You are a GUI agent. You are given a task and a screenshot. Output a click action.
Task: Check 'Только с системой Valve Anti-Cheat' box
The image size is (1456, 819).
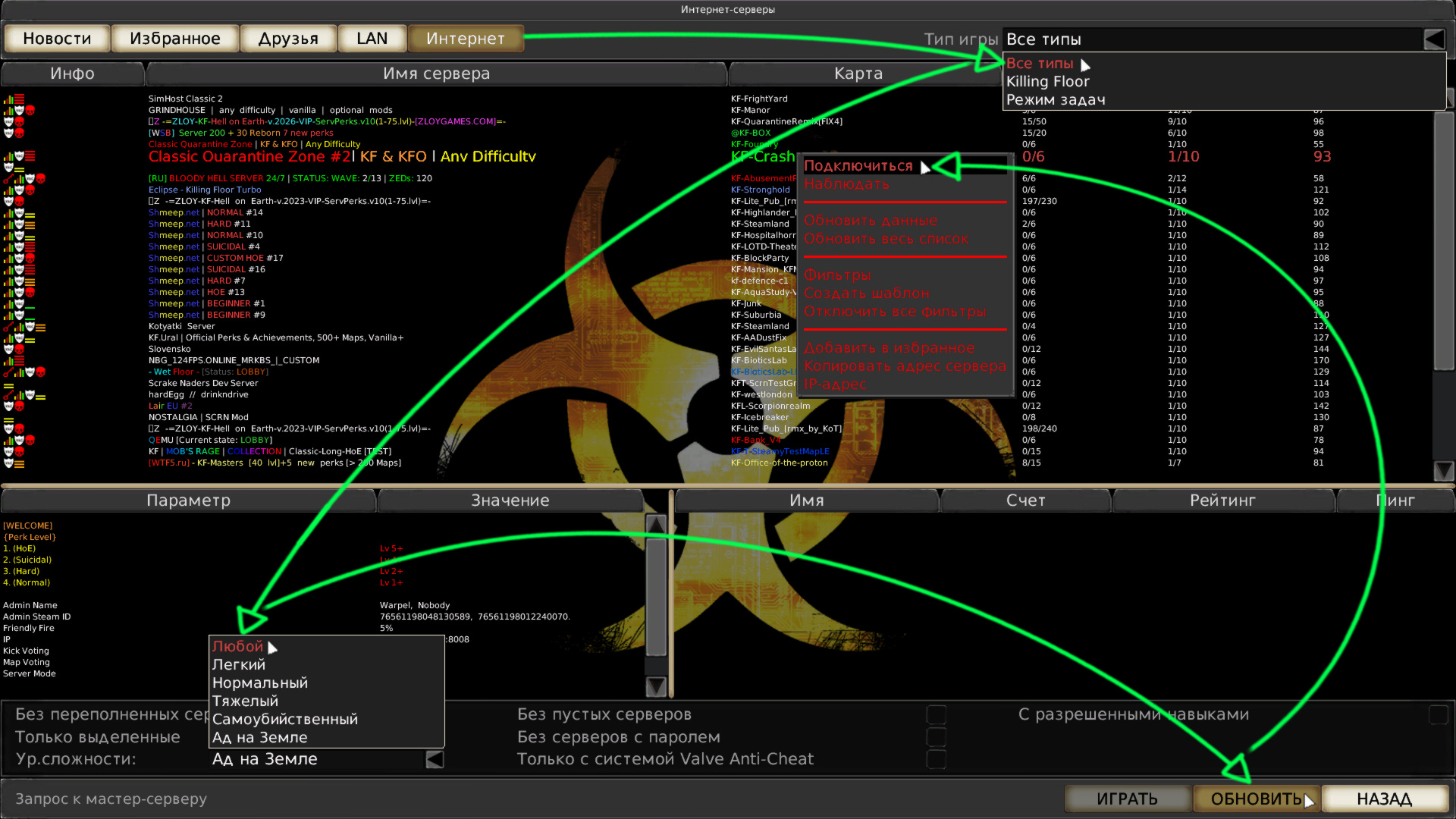937,759
